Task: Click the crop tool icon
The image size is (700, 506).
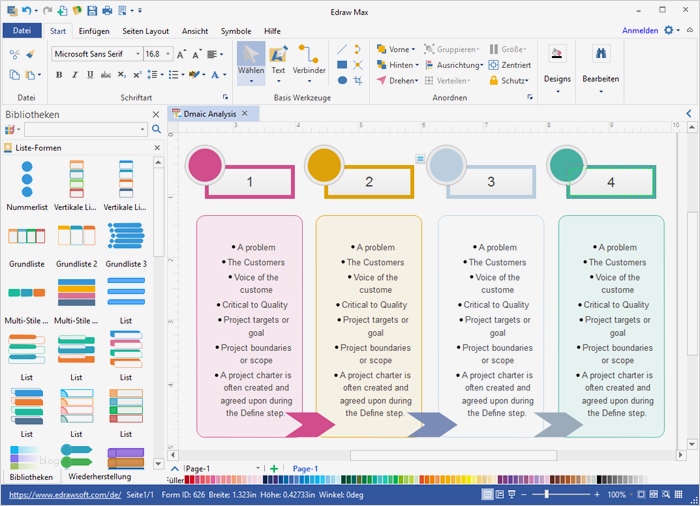Action: coord(358,80)
